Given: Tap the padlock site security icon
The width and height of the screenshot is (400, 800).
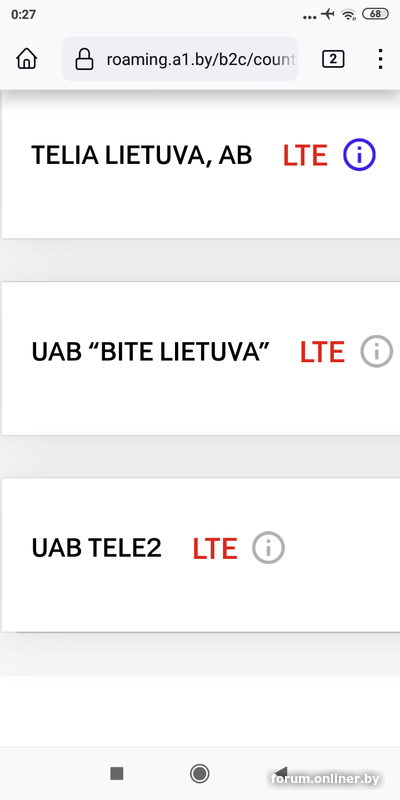Looking at the screenshot, I should (x=85, y=59).
